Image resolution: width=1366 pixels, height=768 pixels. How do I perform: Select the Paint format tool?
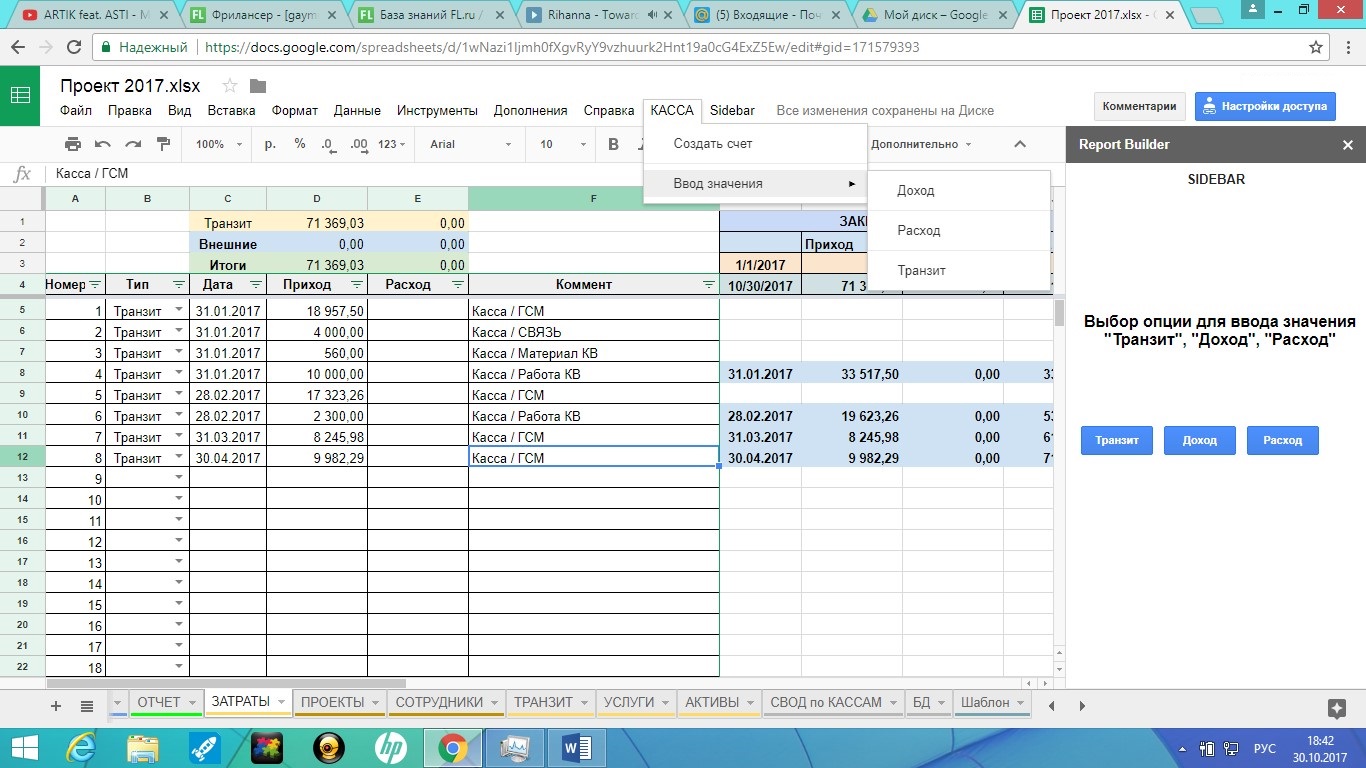pyautogui.click(x=164, y=144)
